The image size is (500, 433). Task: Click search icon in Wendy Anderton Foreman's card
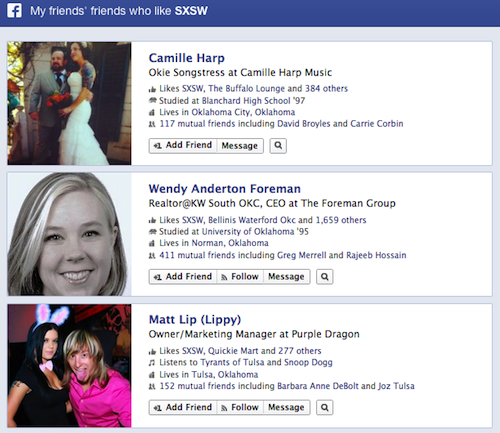(x=324, y=277)
